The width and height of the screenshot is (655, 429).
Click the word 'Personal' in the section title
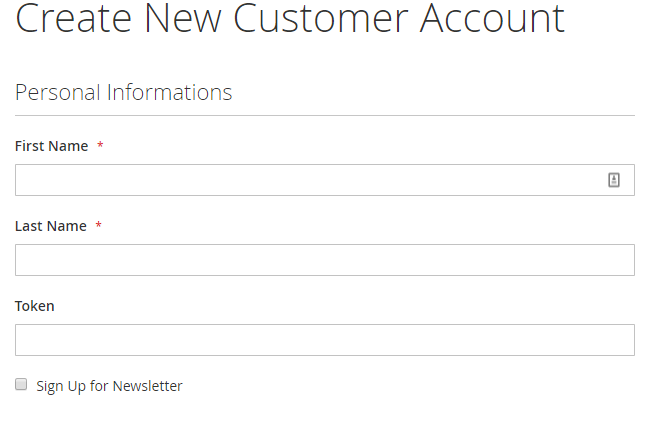pos(58,93)
